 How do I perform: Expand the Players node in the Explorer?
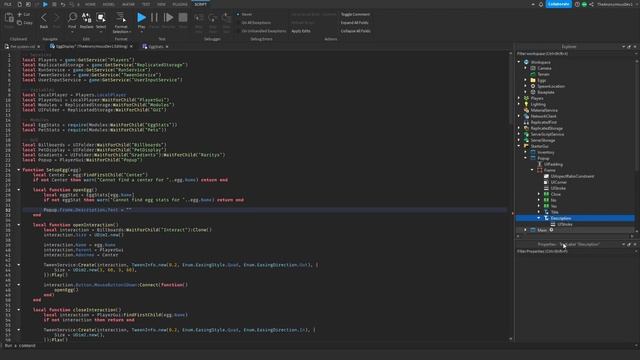(519, 98)
